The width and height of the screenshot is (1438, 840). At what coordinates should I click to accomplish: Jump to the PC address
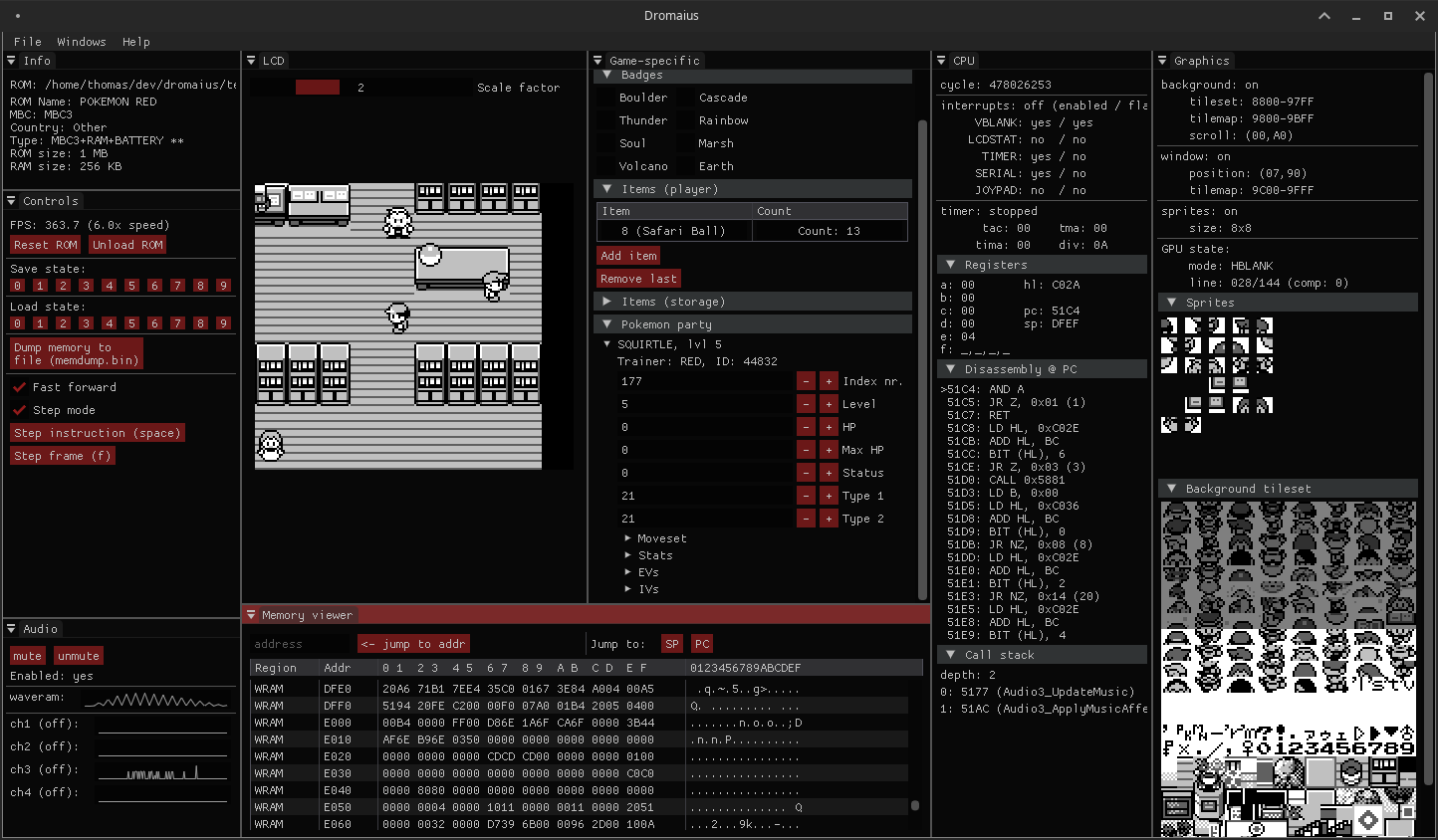(x=702, y=644)
